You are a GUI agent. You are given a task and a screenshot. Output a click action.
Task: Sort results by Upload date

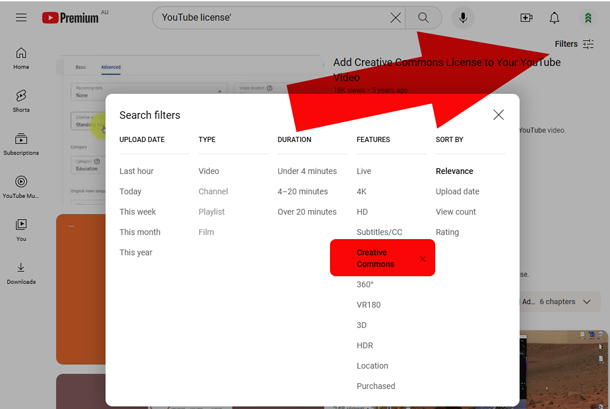pyautogui.click(x=457, y=191)
